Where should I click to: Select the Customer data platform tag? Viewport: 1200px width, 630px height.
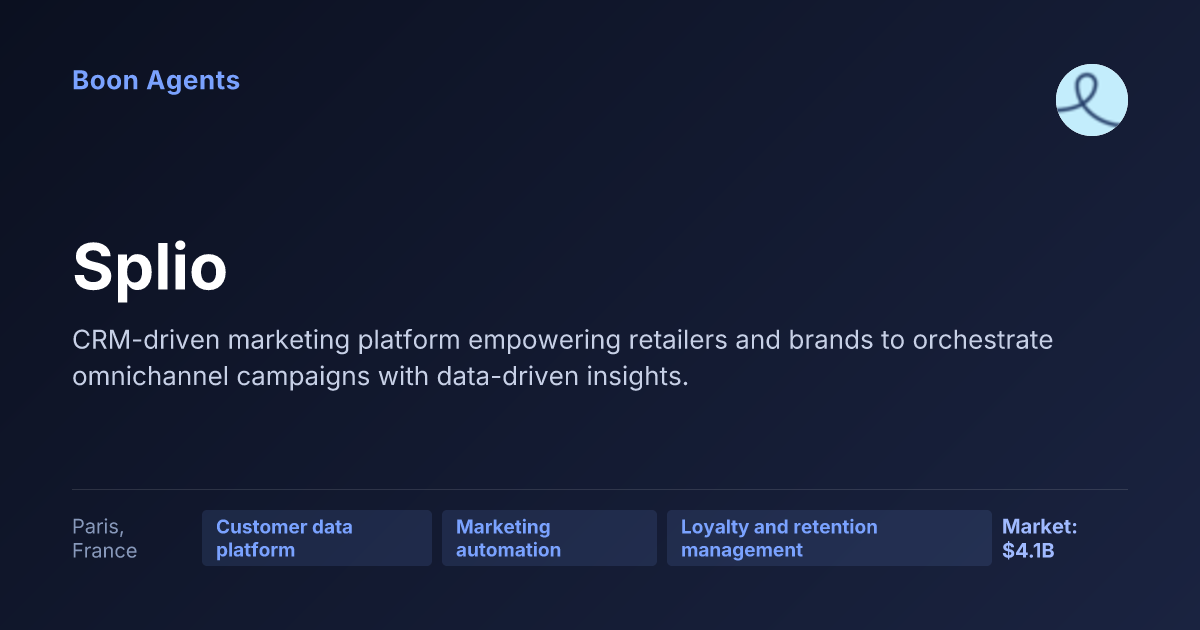(x=317, y=538)
